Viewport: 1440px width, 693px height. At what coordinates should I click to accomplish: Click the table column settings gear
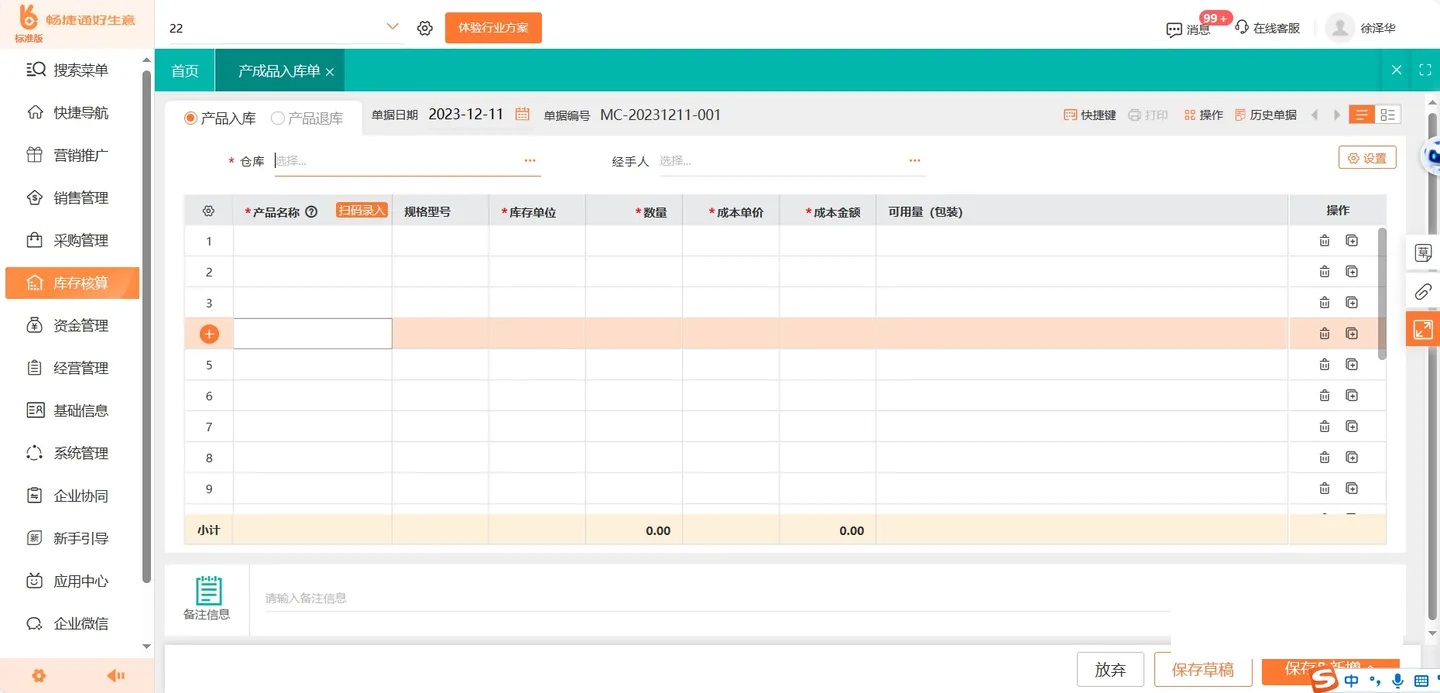point(209,211)
